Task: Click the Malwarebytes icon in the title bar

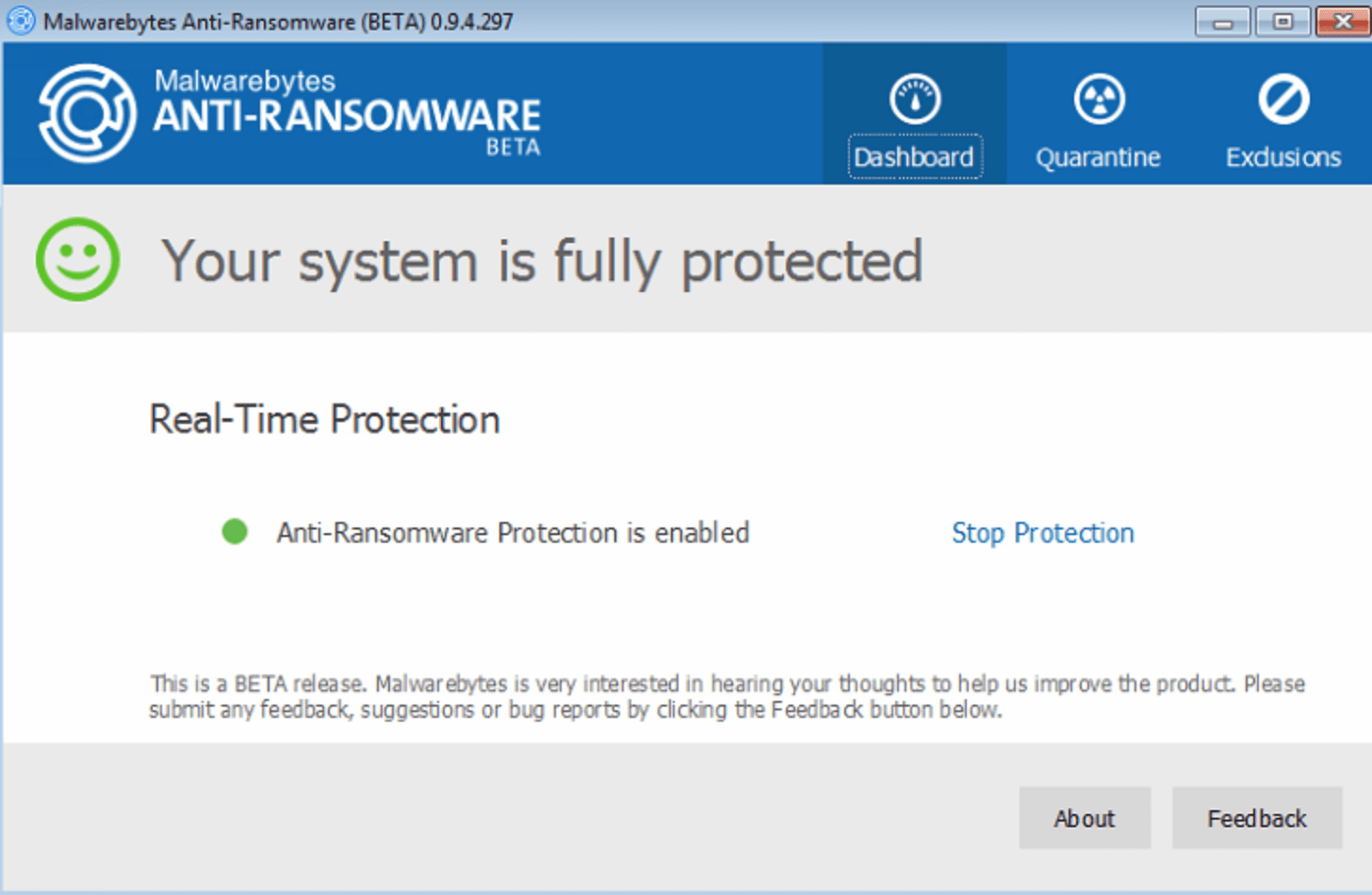Action: [x=19, y=20]
